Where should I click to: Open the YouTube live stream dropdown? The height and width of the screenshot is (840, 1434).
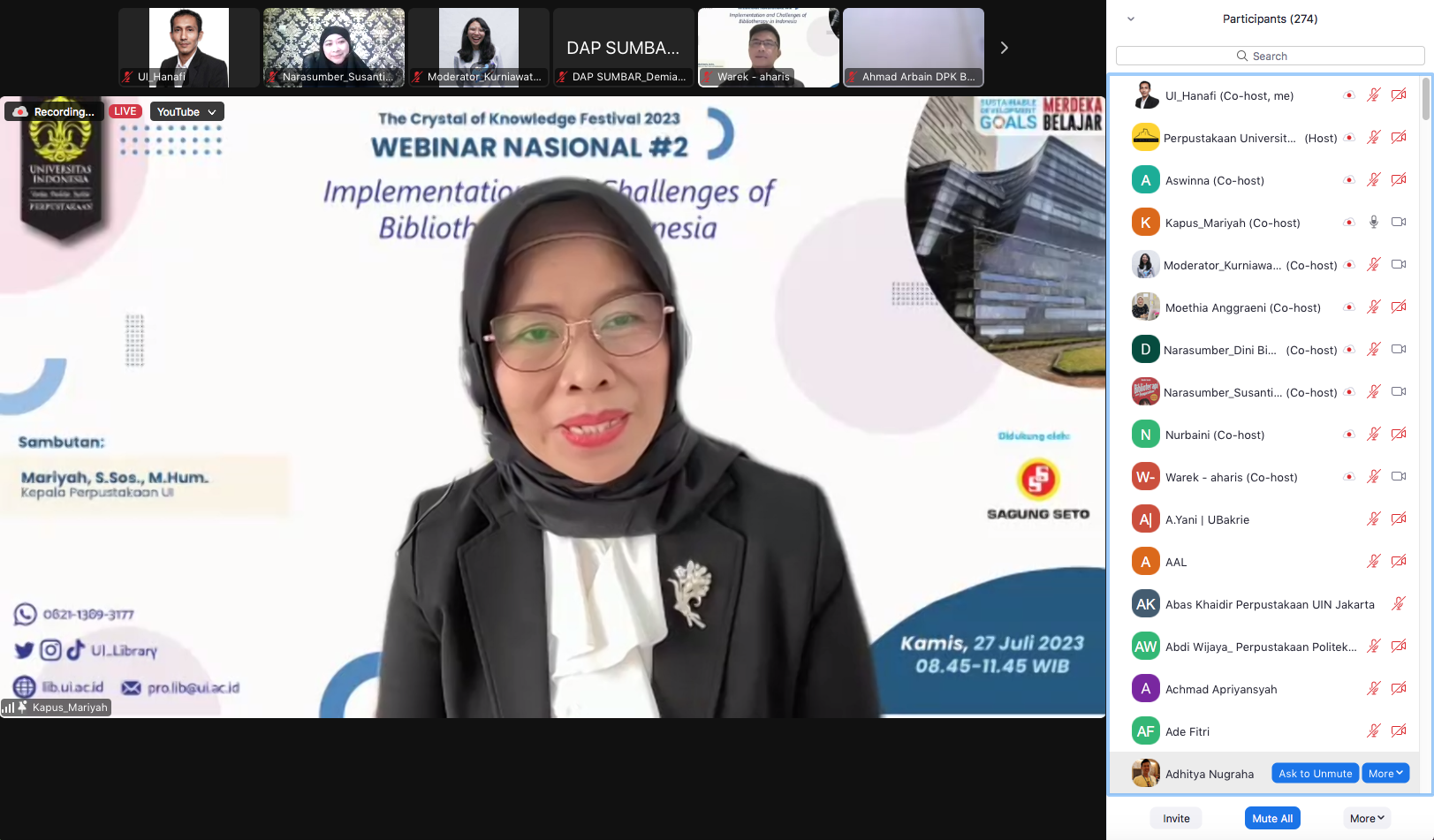(x=186, y=111)
